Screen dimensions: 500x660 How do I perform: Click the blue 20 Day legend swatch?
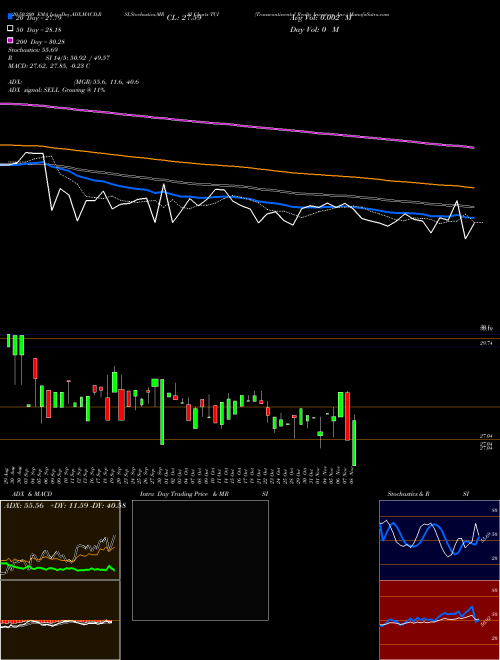(x=10, y=16)
